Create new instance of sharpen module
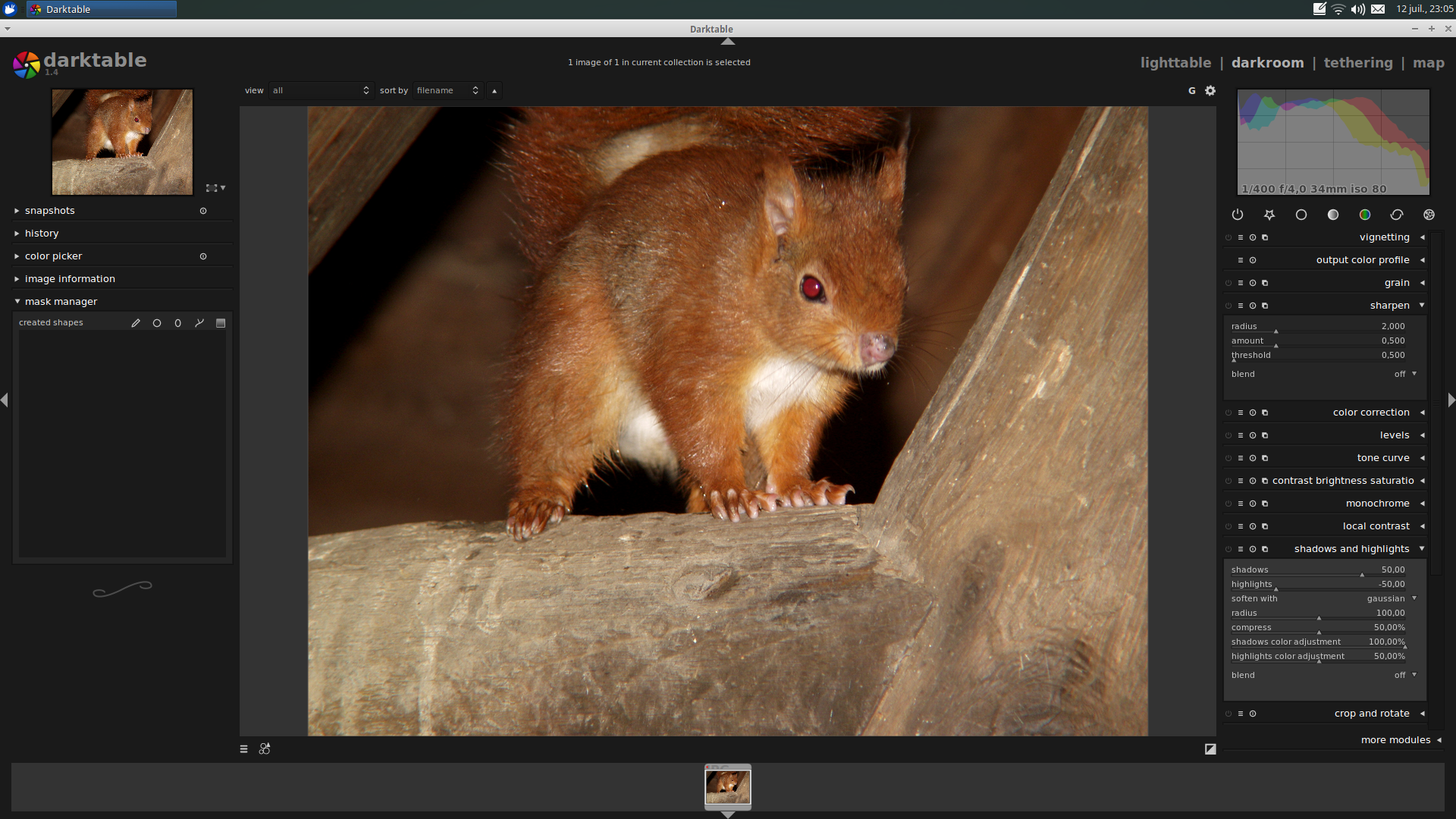 tap(1265, 306)
